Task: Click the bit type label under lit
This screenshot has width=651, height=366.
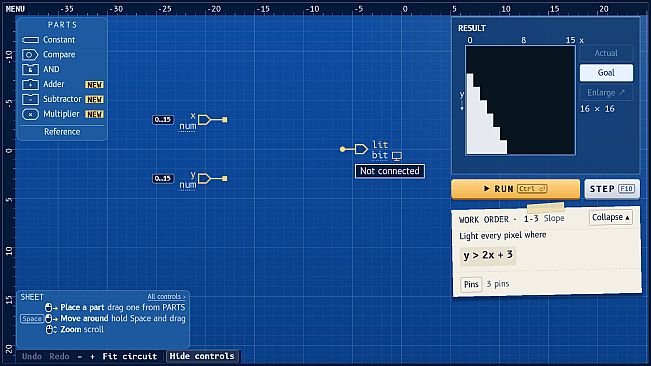Action: click(x=380, y=156)
